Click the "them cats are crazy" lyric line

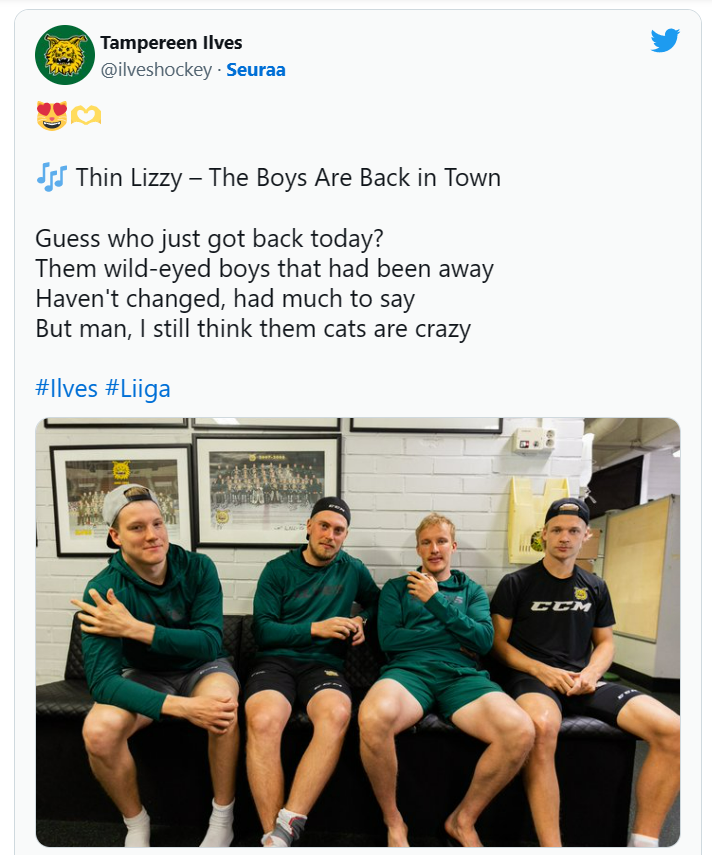252,328
